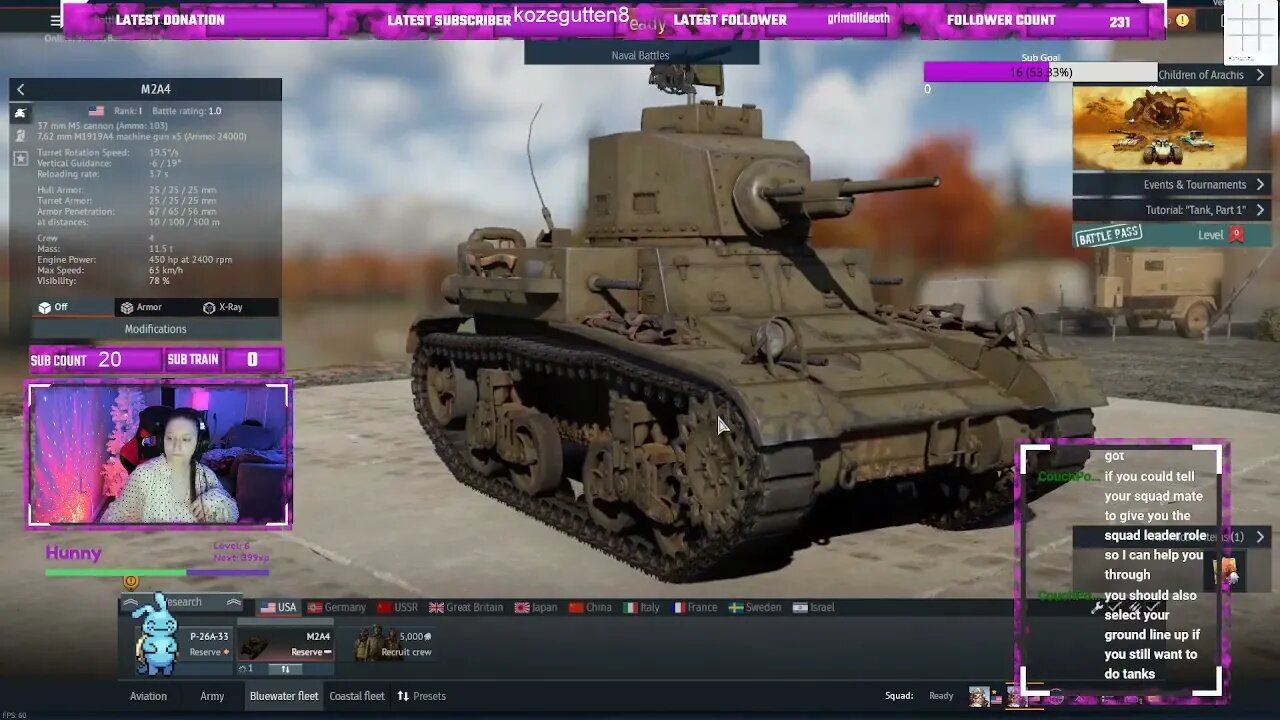Click the gold rank badge under Hunny
This screenshot has height=720, width=1280.
pyautogui.click(x=131, y=581)
